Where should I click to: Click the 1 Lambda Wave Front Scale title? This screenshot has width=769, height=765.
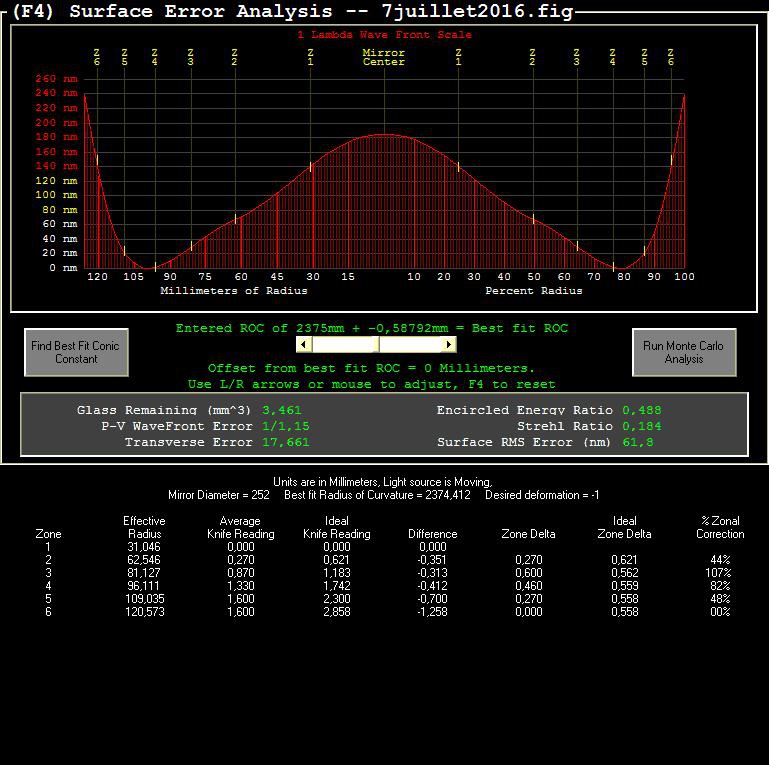384,35
